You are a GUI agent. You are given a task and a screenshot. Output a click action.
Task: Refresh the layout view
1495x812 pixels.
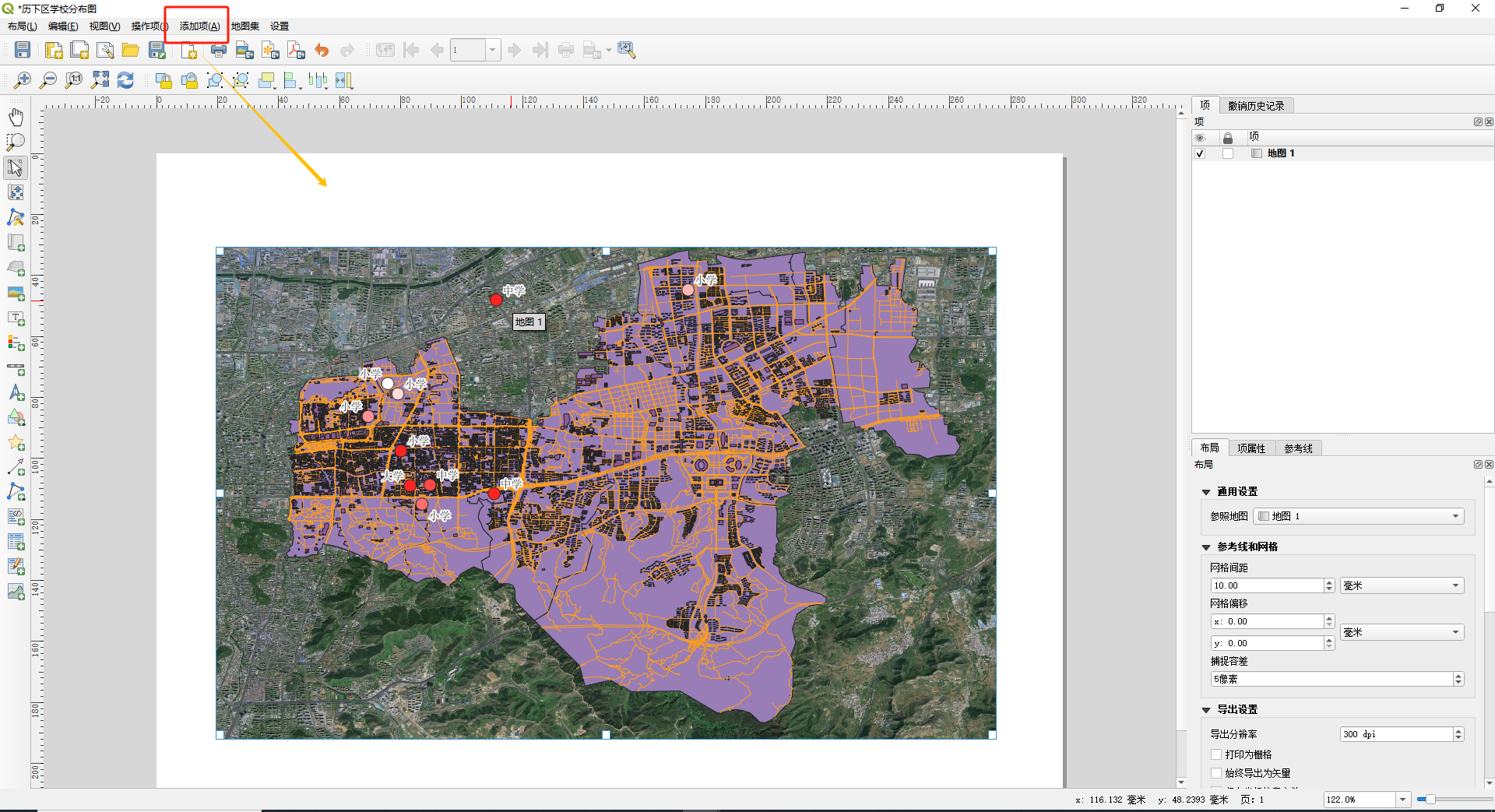click(x=125, y=80)
